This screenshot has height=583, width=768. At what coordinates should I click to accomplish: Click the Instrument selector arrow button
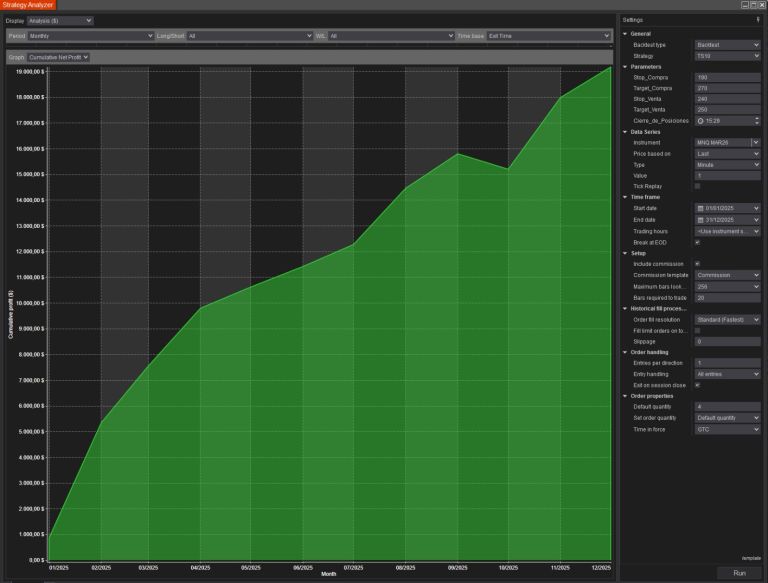(756, 143)
